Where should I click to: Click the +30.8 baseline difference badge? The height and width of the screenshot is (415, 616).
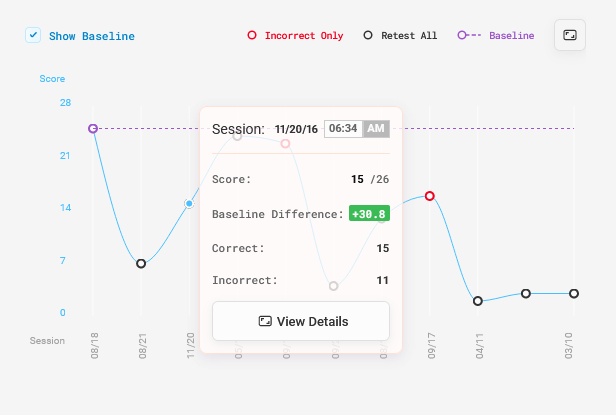(x=369, y=213)
